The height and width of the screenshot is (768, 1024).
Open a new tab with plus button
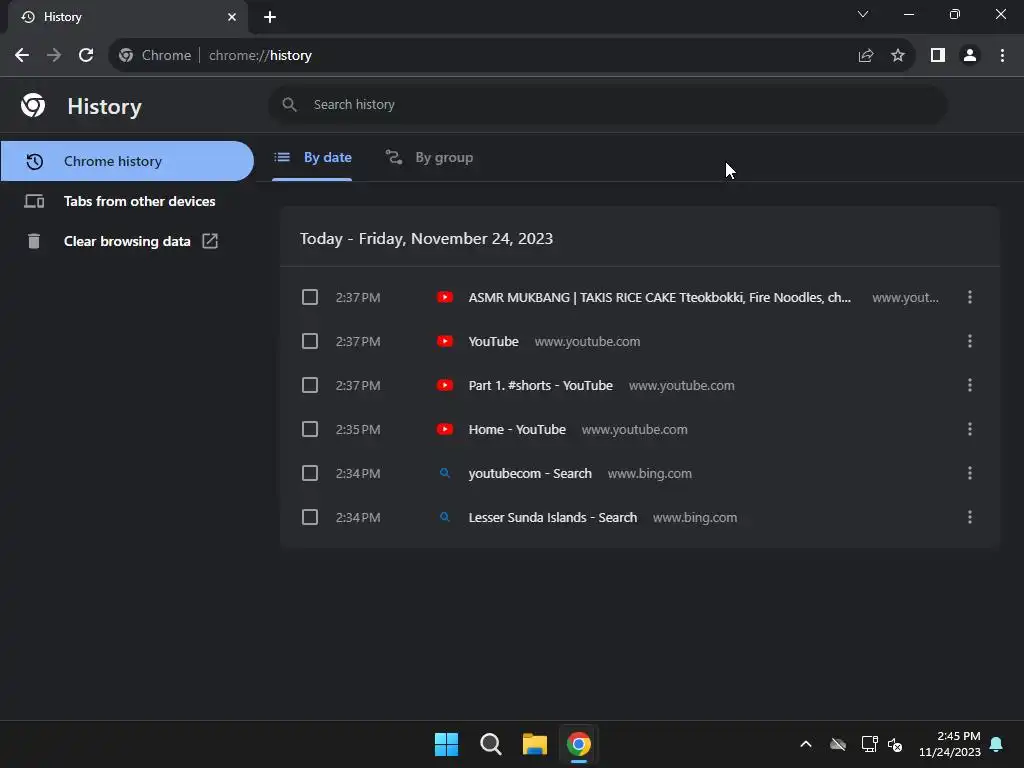pos(270,17)
